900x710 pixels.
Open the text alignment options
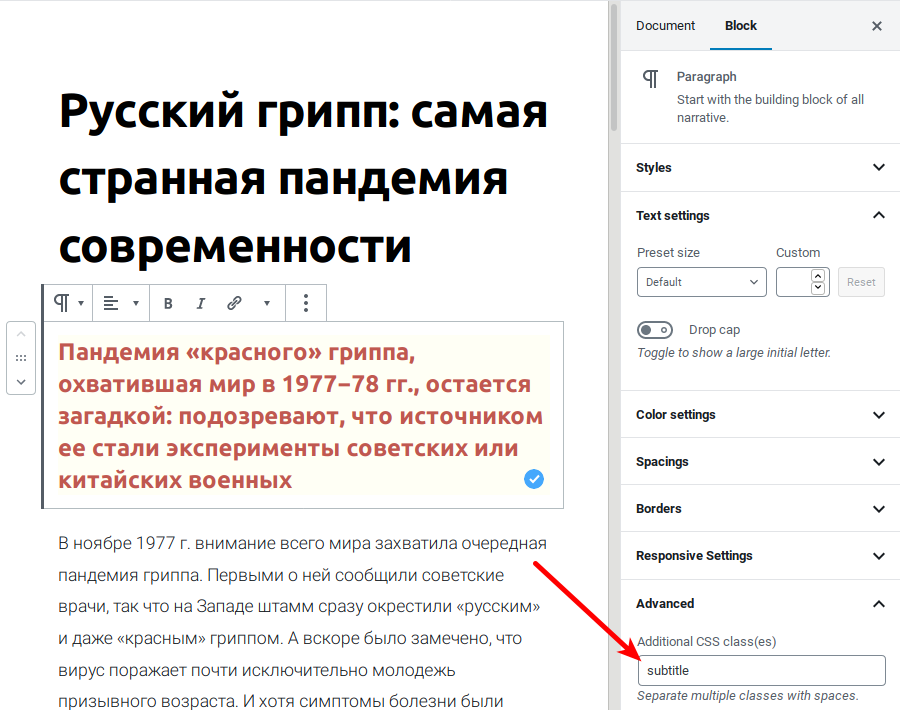[x=121, y=302]
